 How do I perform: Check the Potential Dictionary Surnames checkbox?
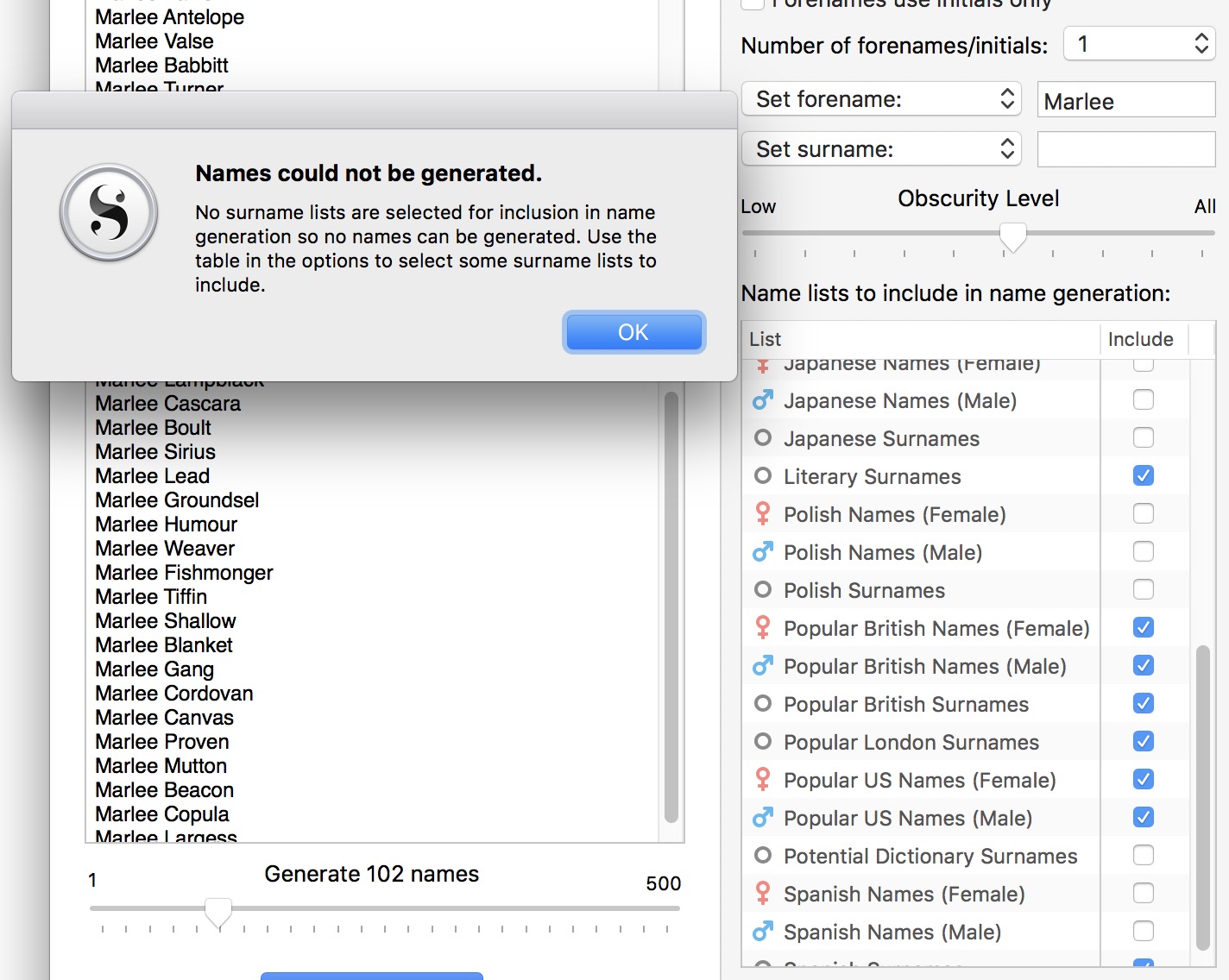[1143, 855]
